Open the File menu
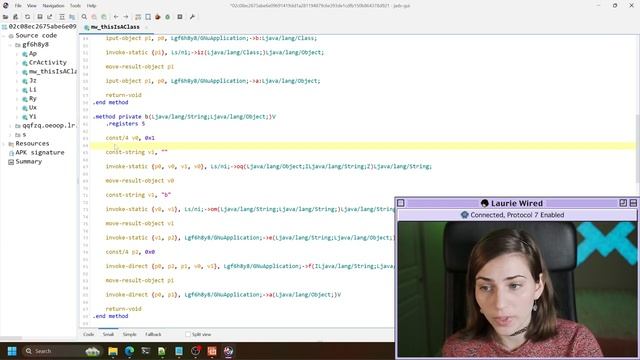640x360 pixels. click(x=18, y=6)
